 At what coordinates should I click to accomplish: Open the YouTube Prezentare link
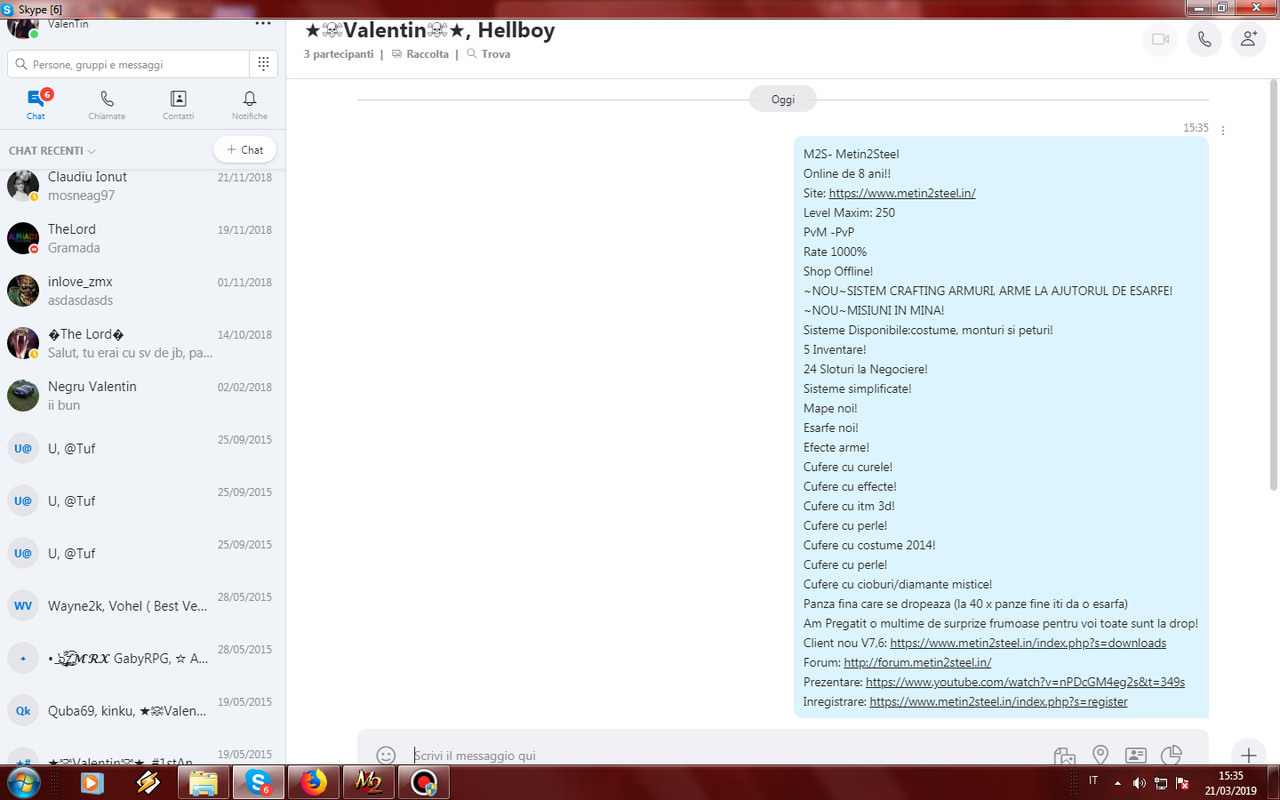pos(1025,682)
